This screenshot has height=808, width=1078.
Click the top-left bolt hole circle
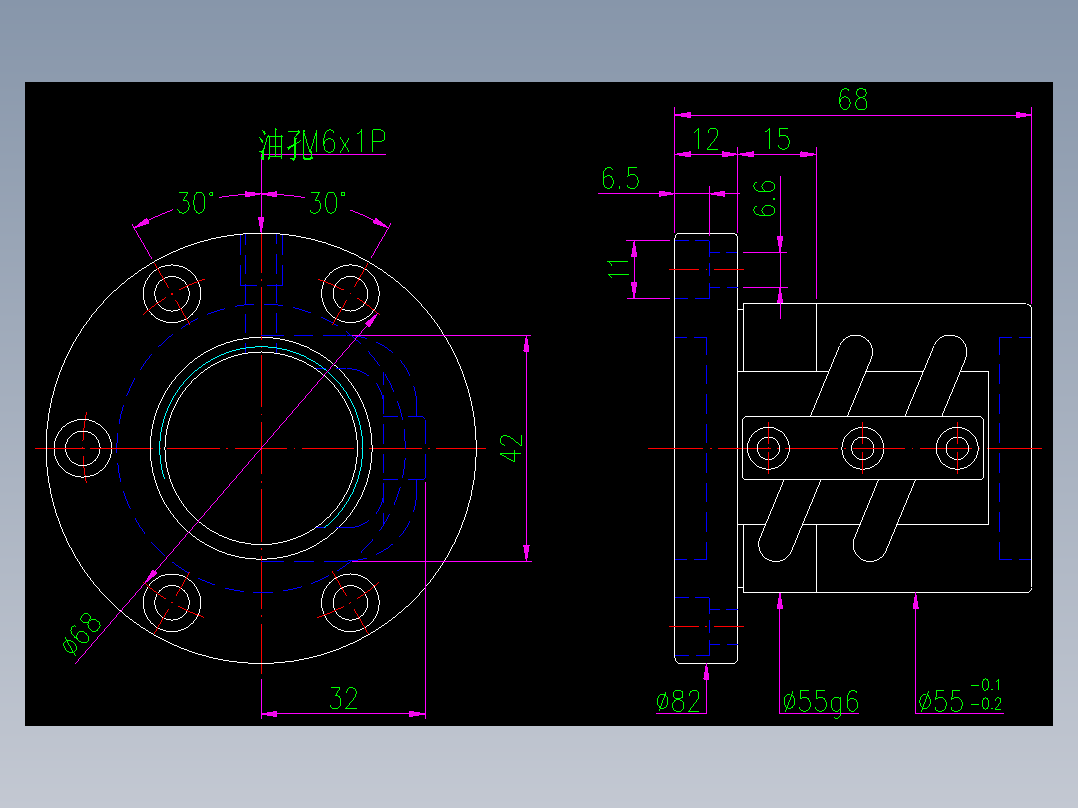point(172,292)
